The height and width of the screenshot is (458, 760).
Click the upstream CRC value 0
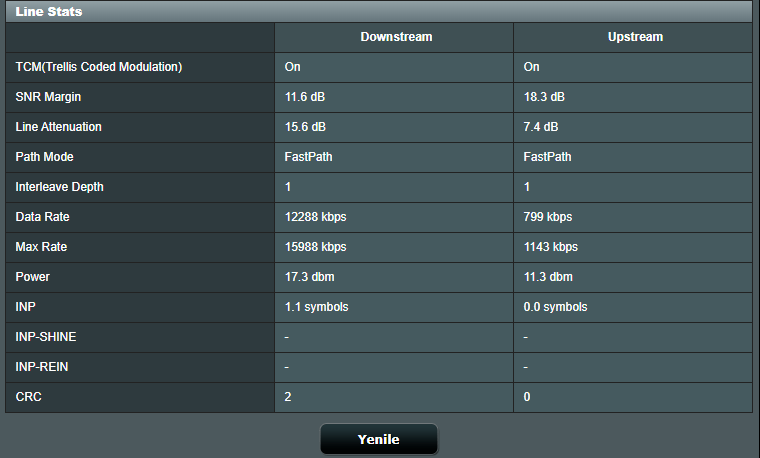tap(527, 397)
